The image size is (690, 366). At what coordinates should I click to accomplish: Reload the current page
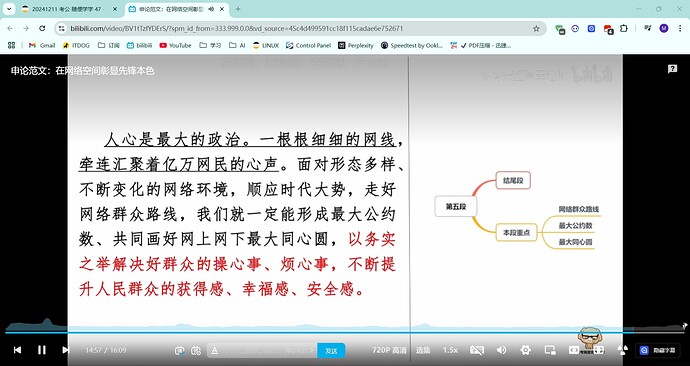42,29
